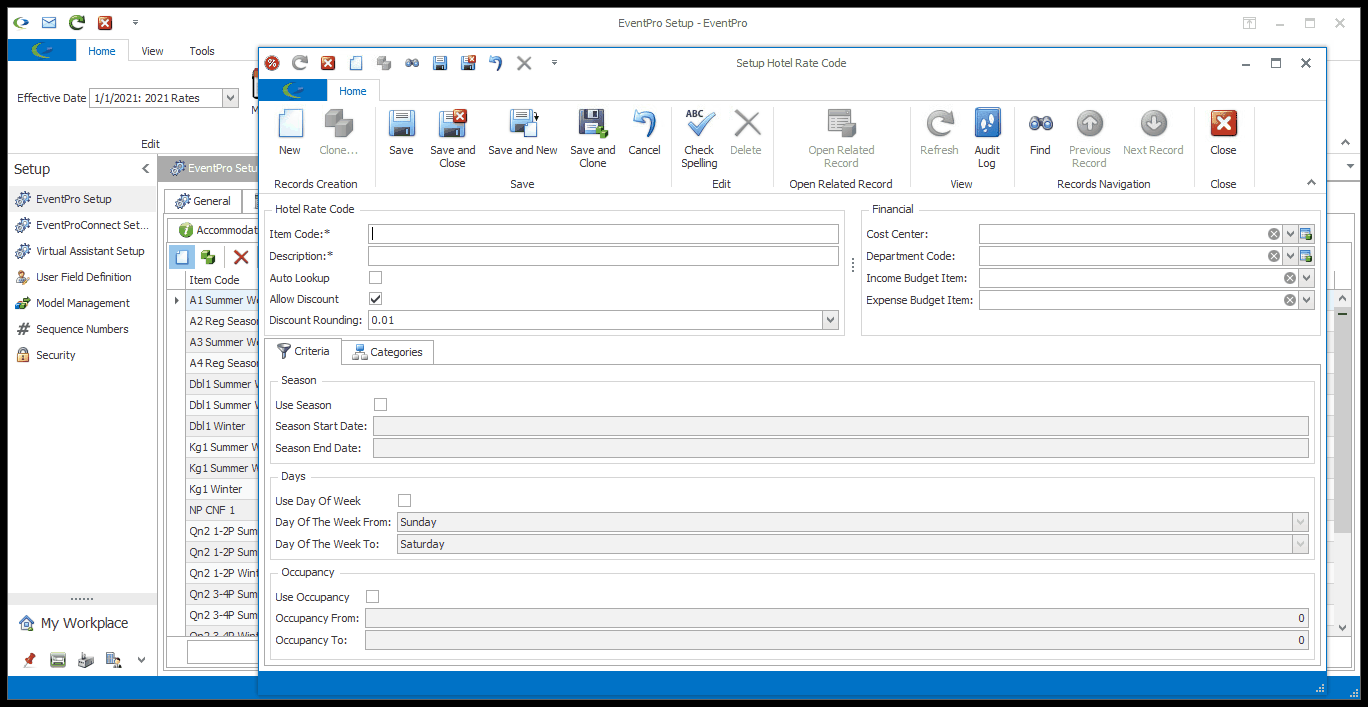Switch to the Categories tab
The image size is (1368, 707).
[x=387, y=352]
